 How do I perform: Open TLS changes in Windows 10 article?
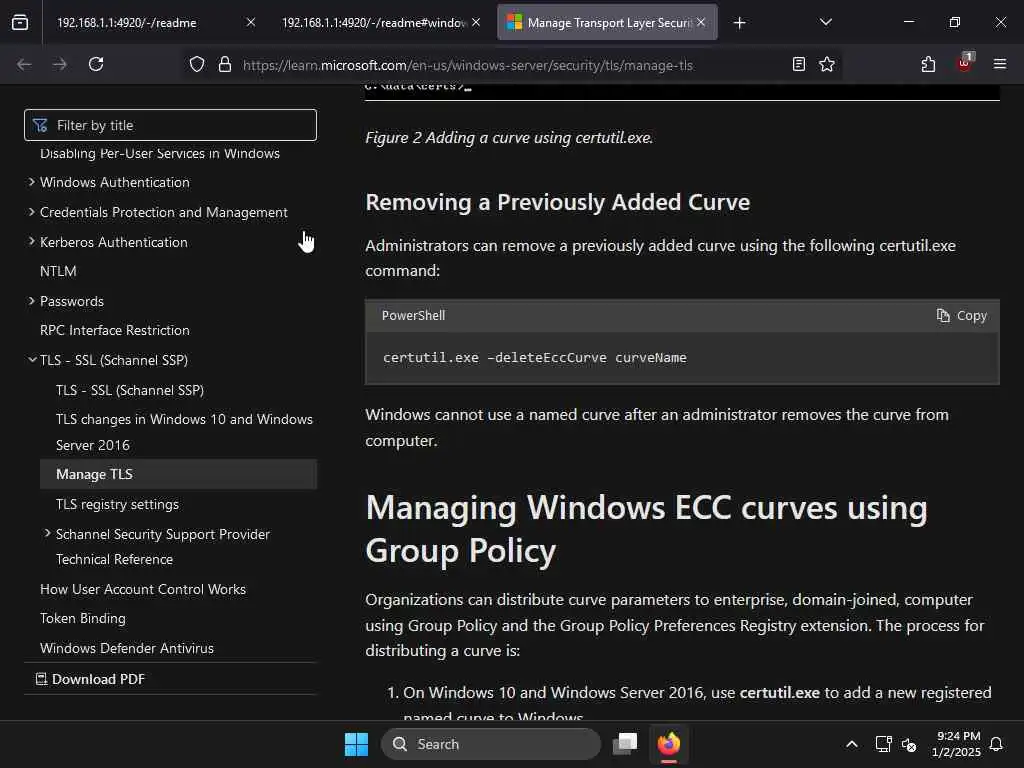tap(184, 432)
